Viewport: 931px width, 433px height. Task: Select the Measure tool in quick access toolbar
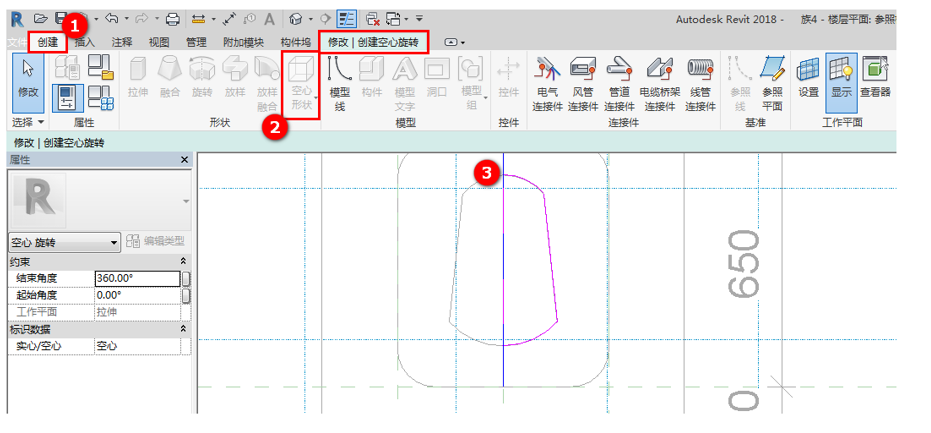tap(199, 19)
